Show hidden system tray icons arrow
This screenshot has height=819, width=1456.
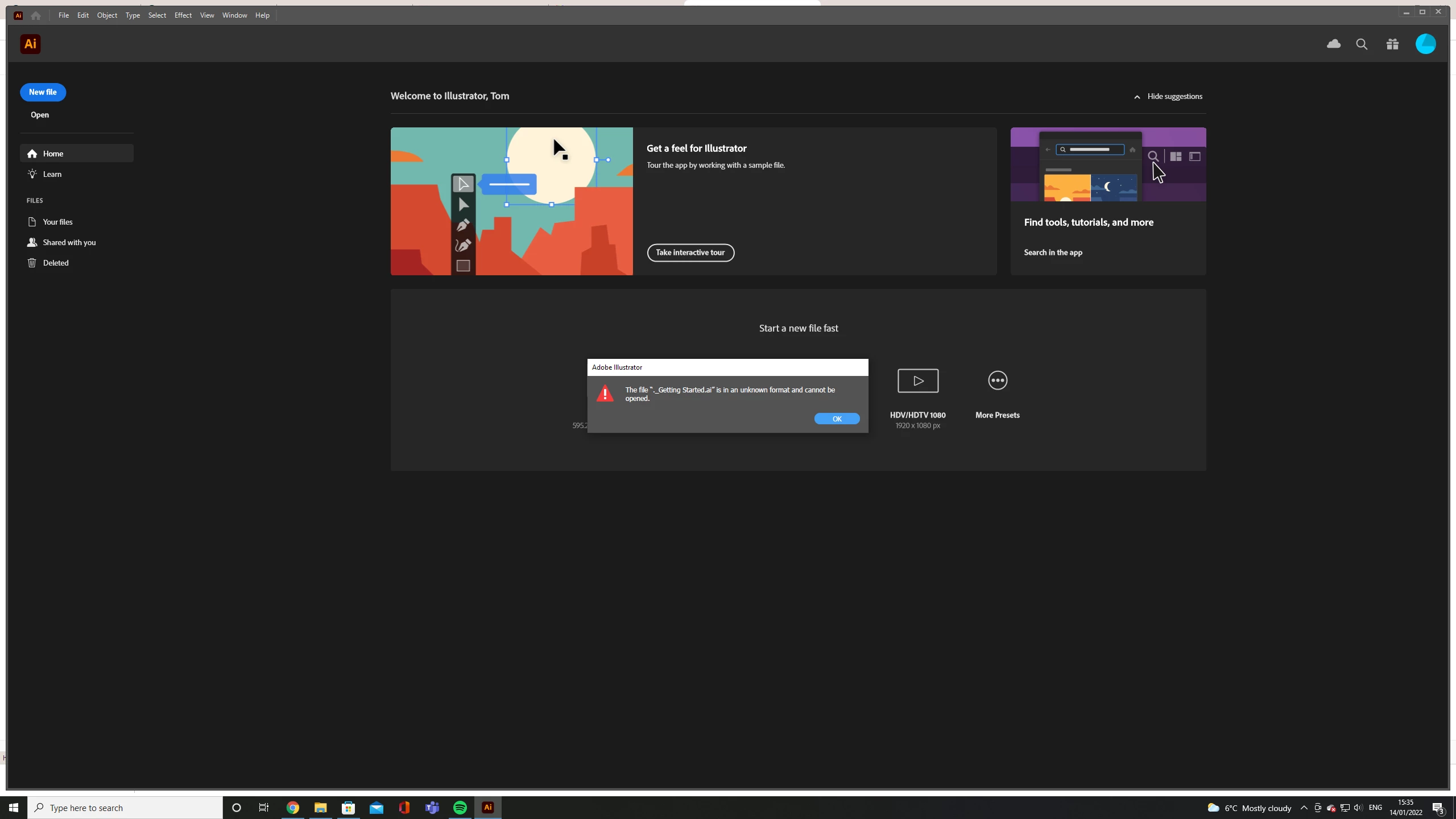pyautogui.click(x=1304, y=808)
